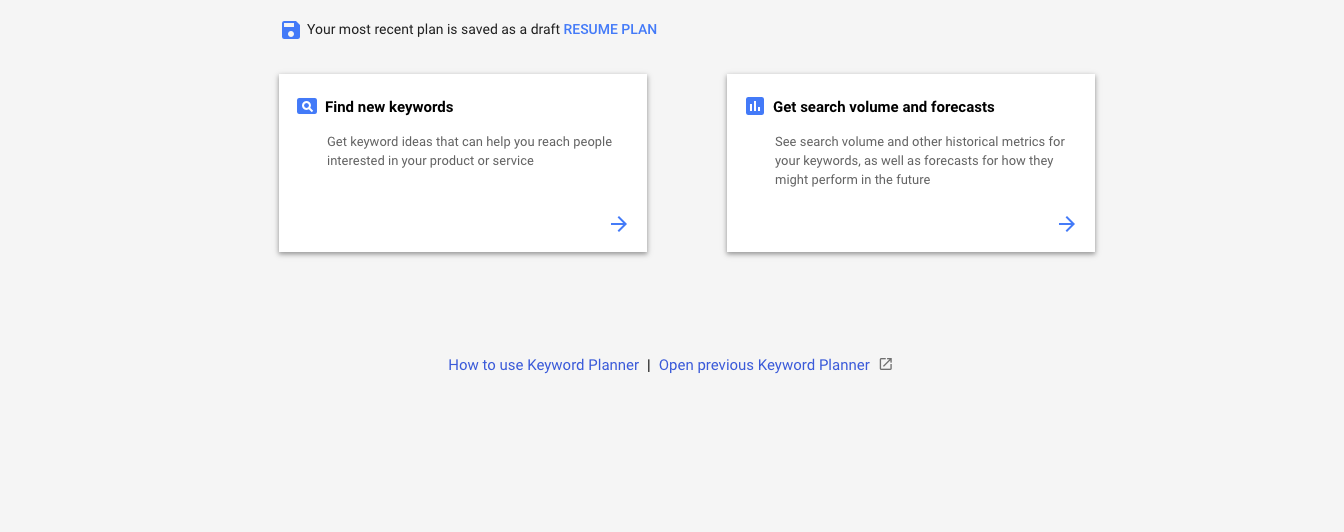Click the external link icon after Open previous Keyword Planner
1344x532 pixels.
click(885, 364)
